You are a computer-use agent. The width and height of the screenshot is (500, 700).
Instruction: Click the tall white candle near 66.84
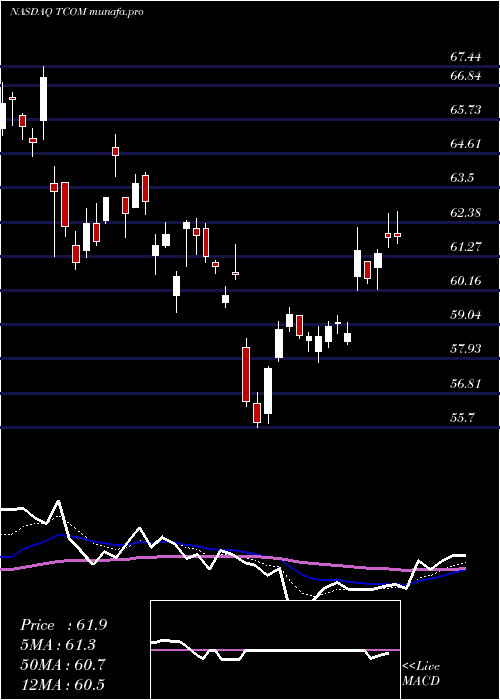click(x=43, y=99)
